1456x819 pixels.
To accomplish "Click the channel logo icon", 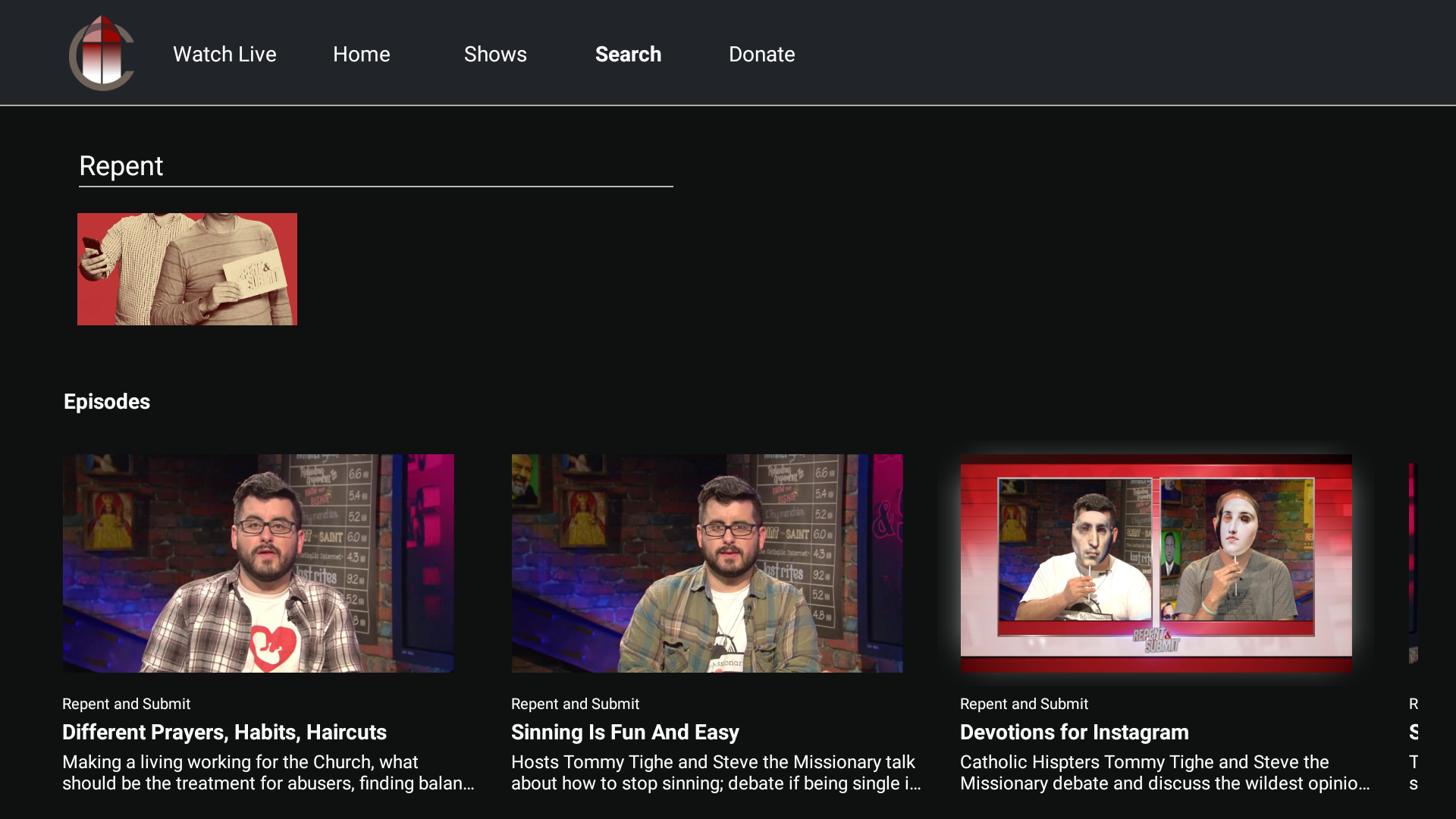I will 102,52.
